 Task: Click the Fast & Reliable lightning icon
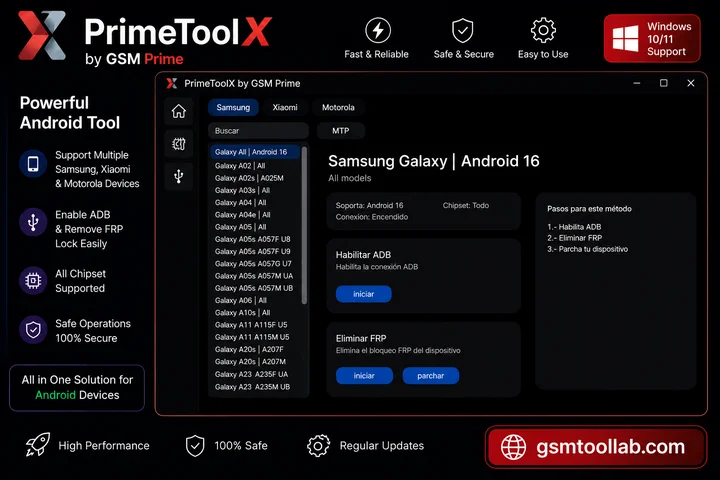378,30
